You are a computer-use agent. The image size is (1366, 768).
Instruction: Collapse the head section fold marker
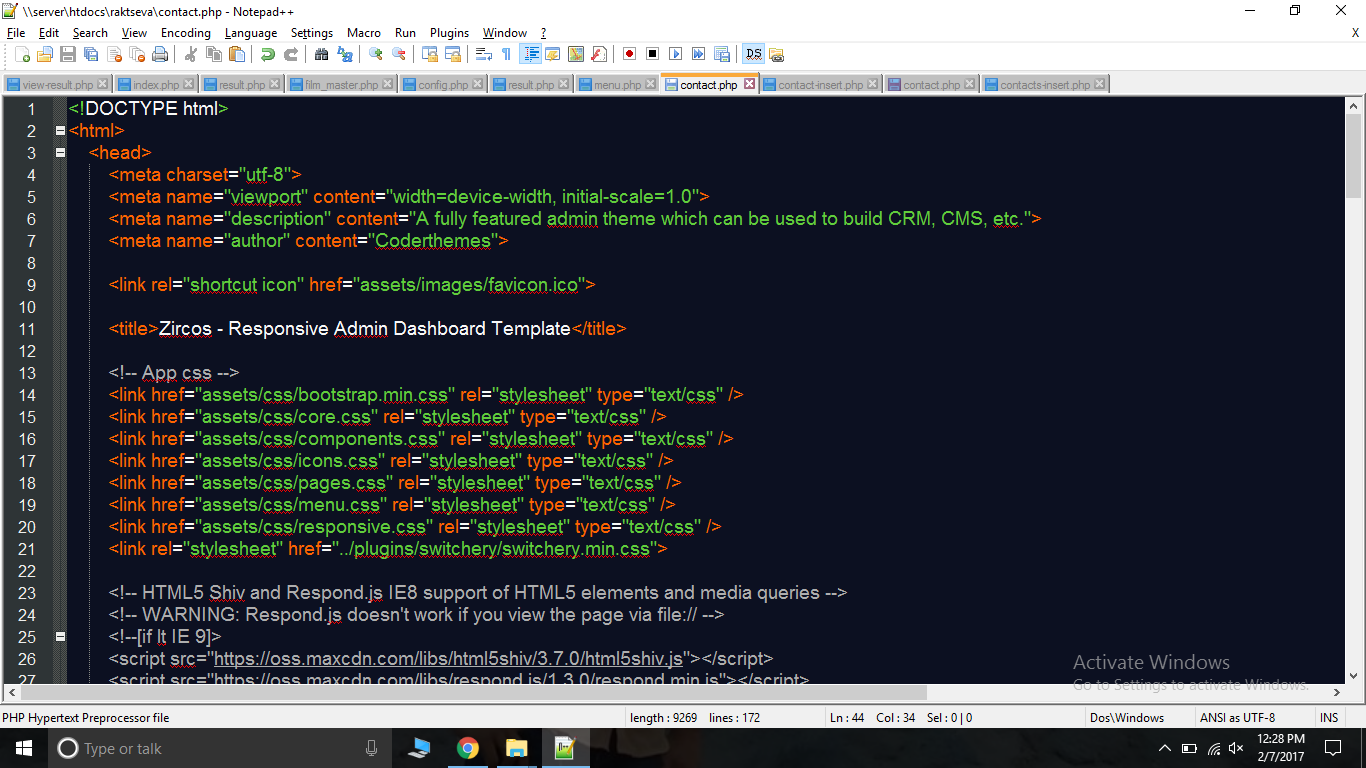60,153
